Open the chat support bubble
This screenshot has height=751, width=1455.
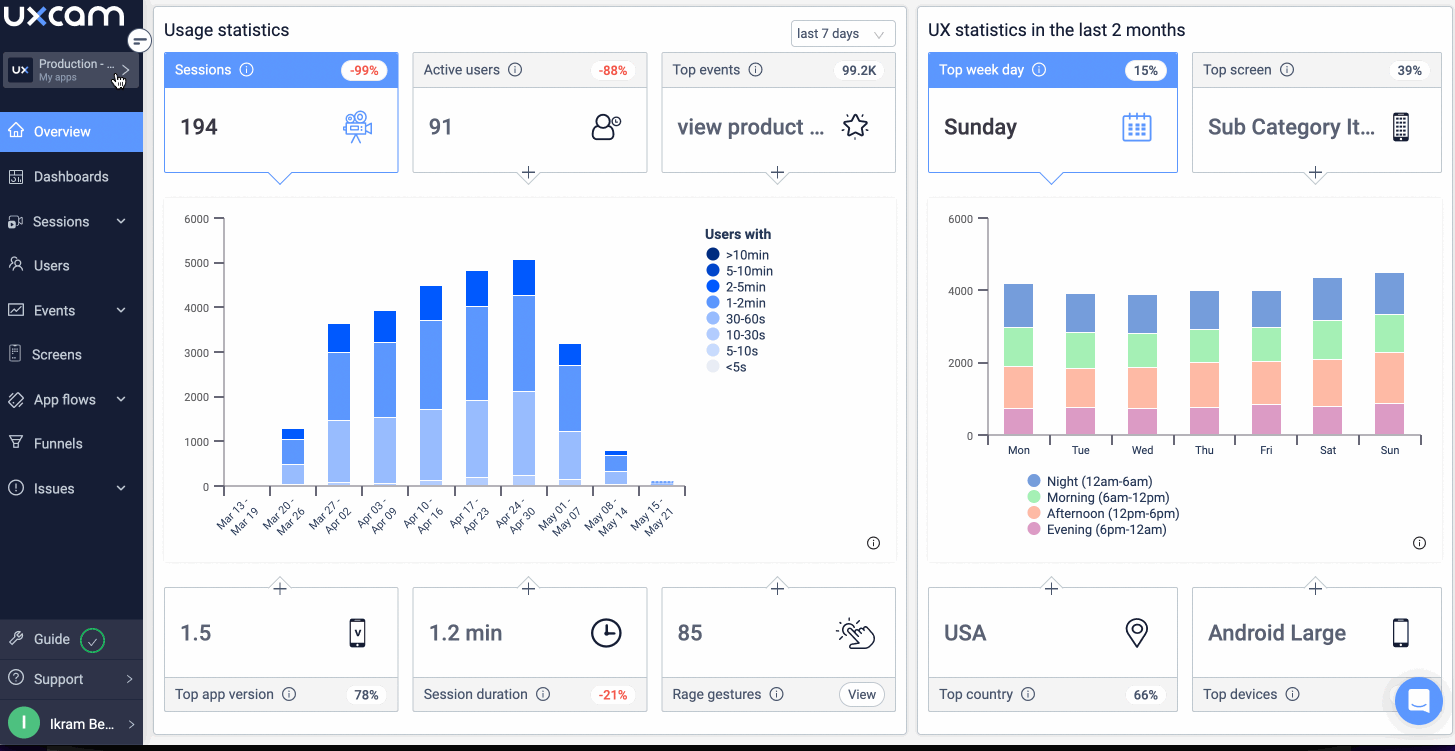[1417, 701]
